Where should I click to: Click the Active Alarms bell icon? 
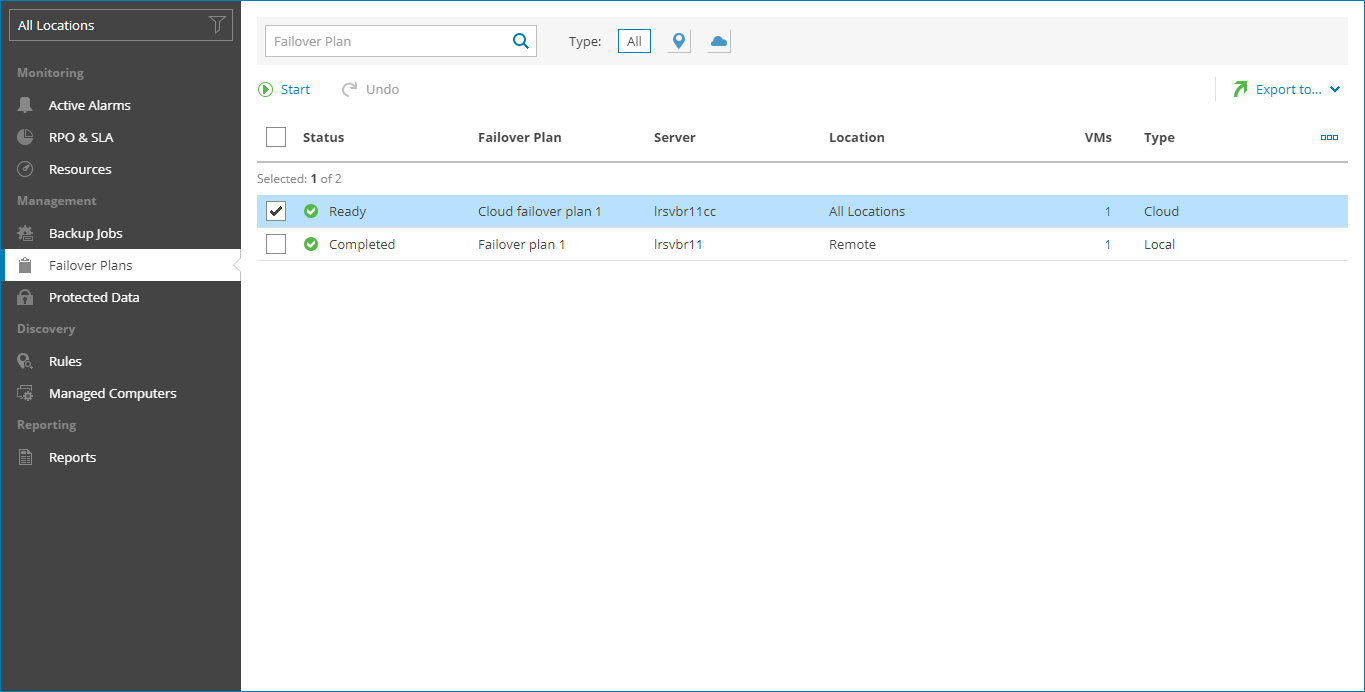click(x=26, y=105)
